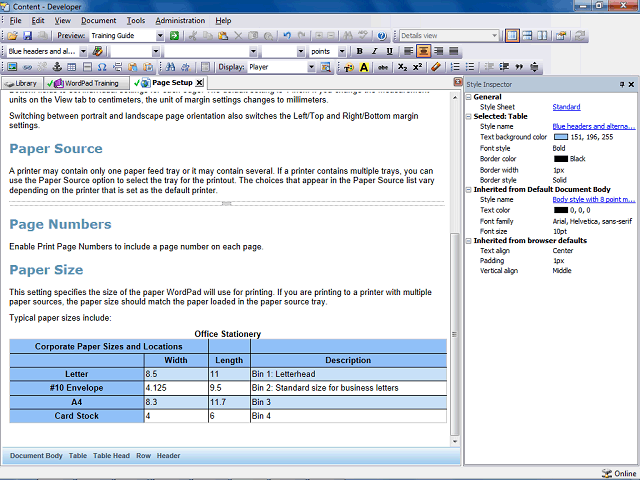Screen dimensions: 640x480
Task: Open the Document menu
Action: [98, 20]
